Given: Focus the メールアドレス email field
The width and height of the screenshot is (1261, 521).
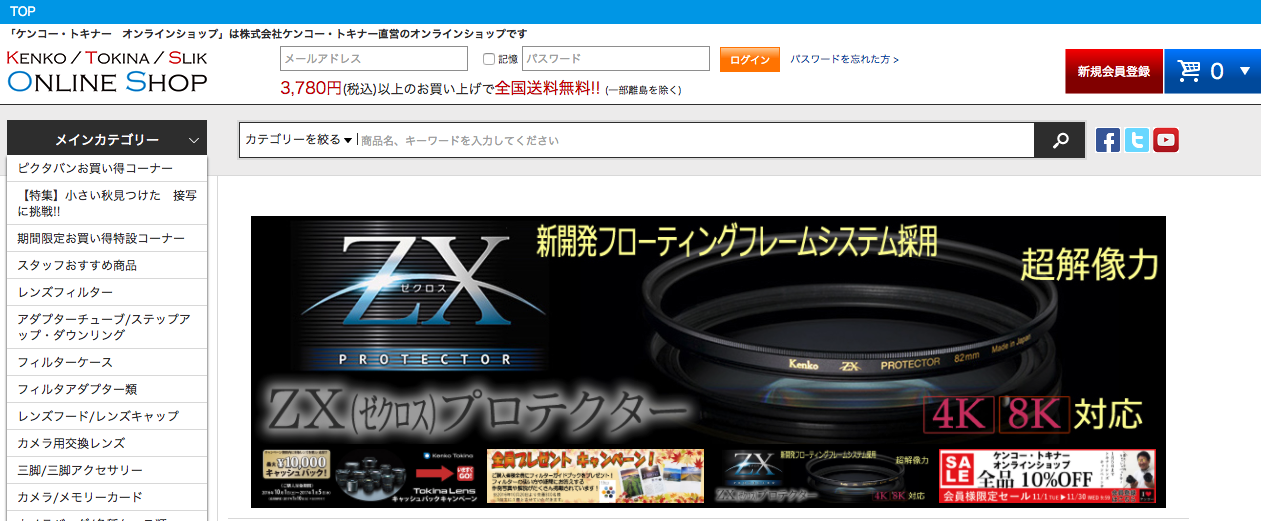Looking at the screenshot, I should (374, 59).
